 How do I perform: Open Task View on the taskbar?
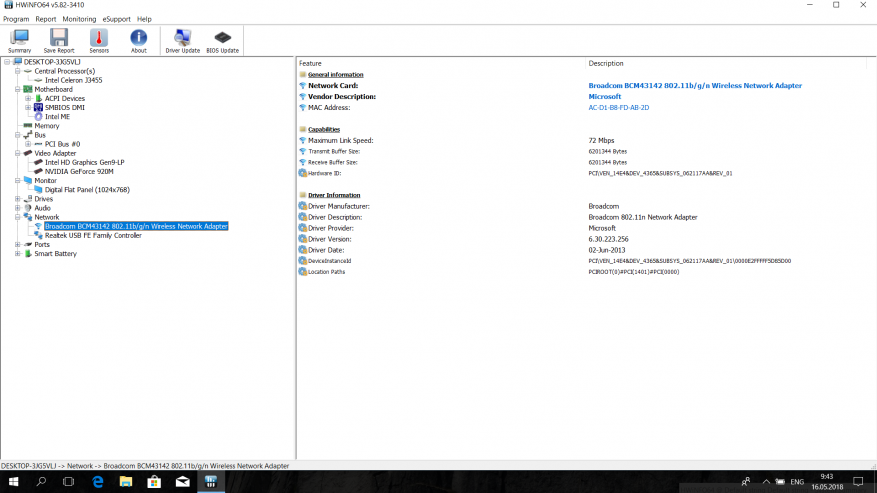click(68, 482)
